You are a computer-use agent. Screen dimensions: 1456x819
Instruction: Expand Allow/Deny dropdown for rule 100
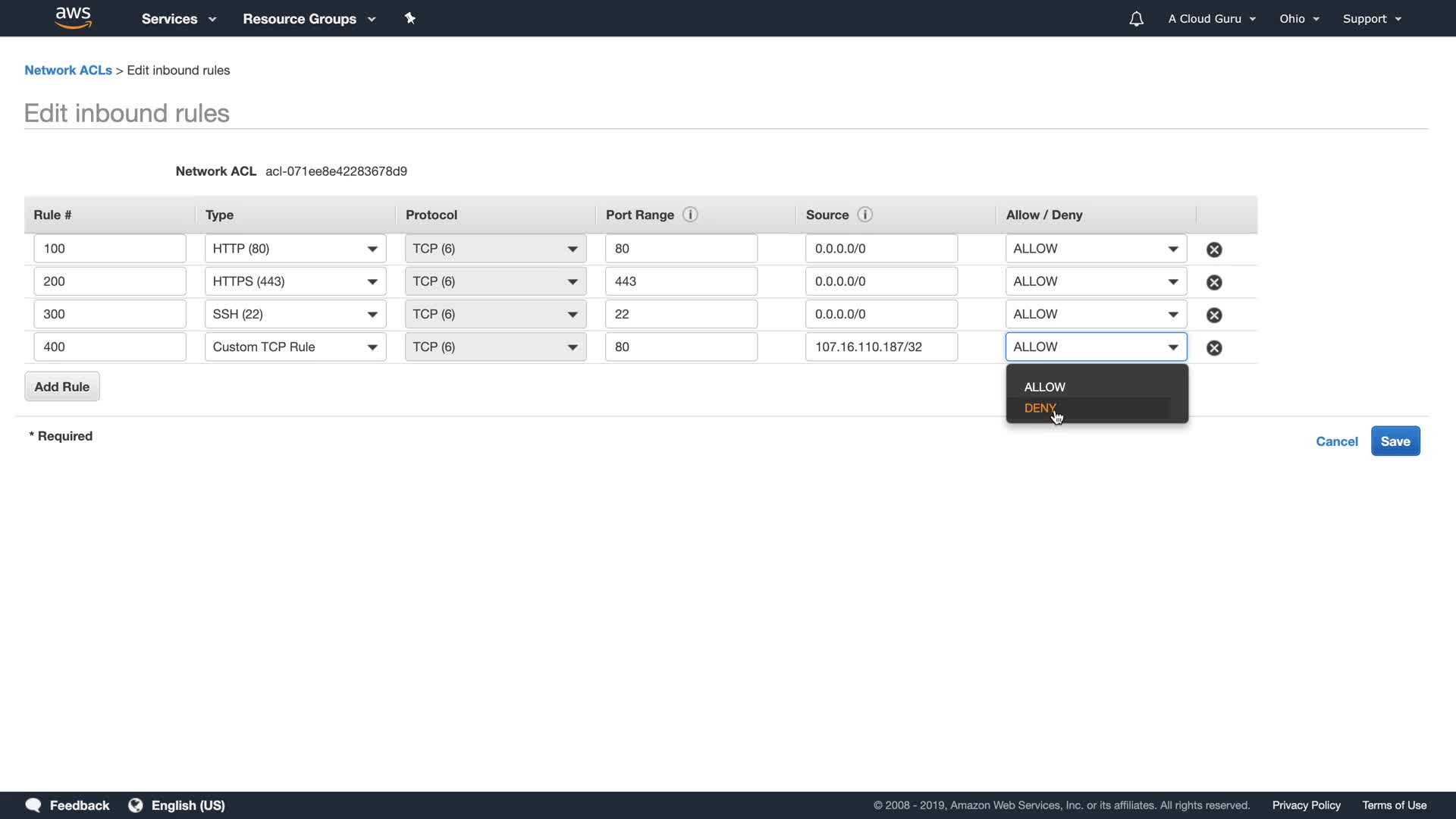1096,249
